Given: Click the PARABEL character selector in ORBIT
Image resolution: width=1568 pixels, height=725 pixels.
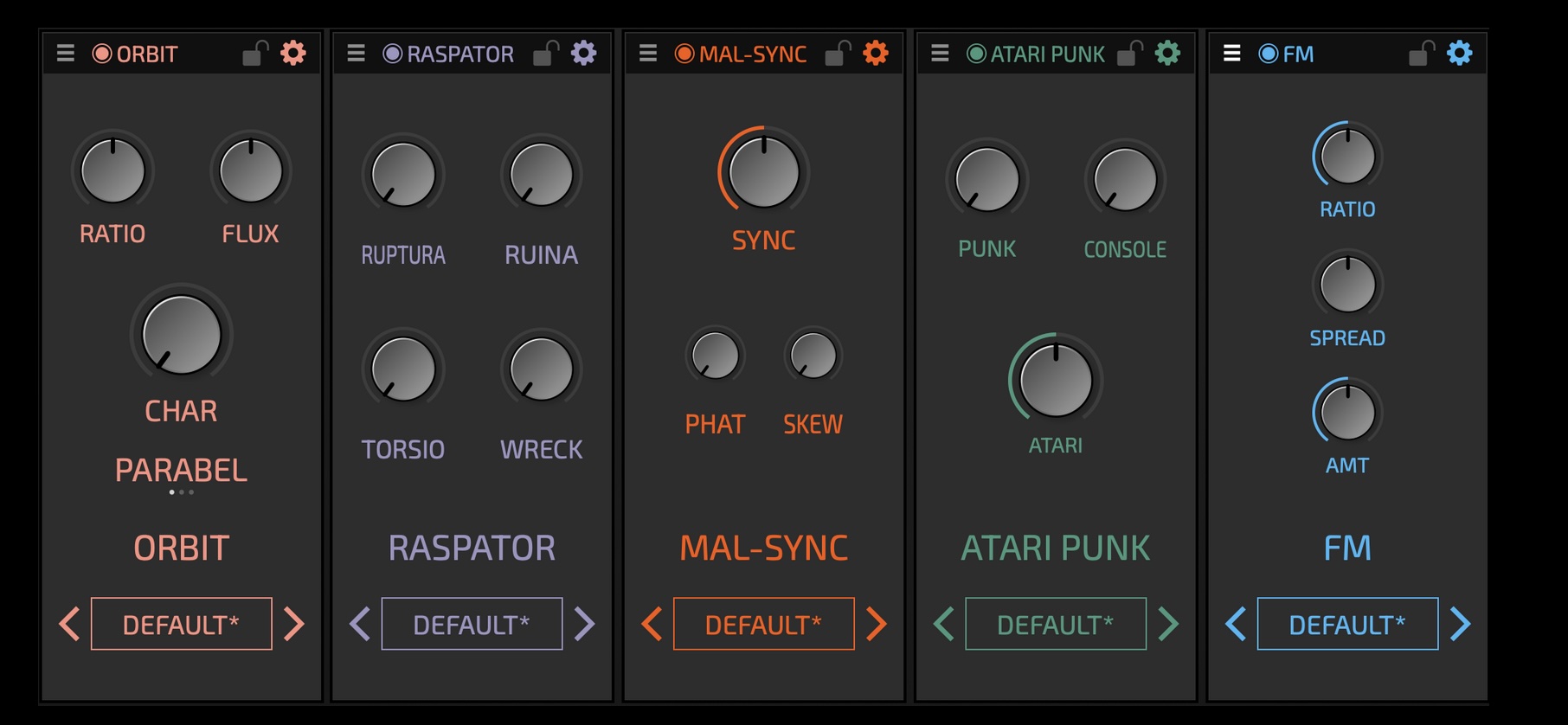Looking at the screenshot, I should point(181,471).
